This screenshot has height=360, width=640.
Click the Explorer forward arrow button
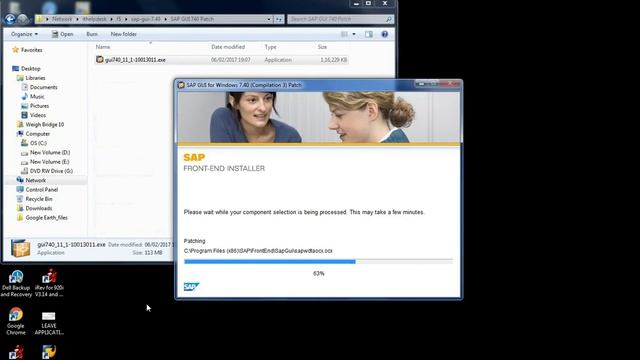(x=23, y=19)
